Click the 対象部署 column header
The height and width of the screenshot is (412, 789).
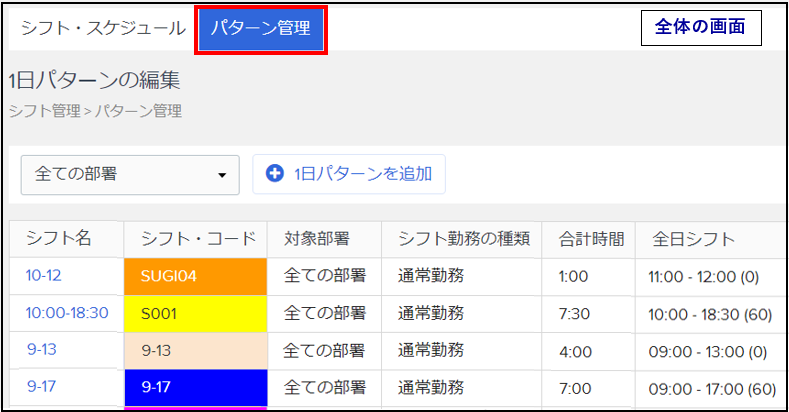coord(317,239)
